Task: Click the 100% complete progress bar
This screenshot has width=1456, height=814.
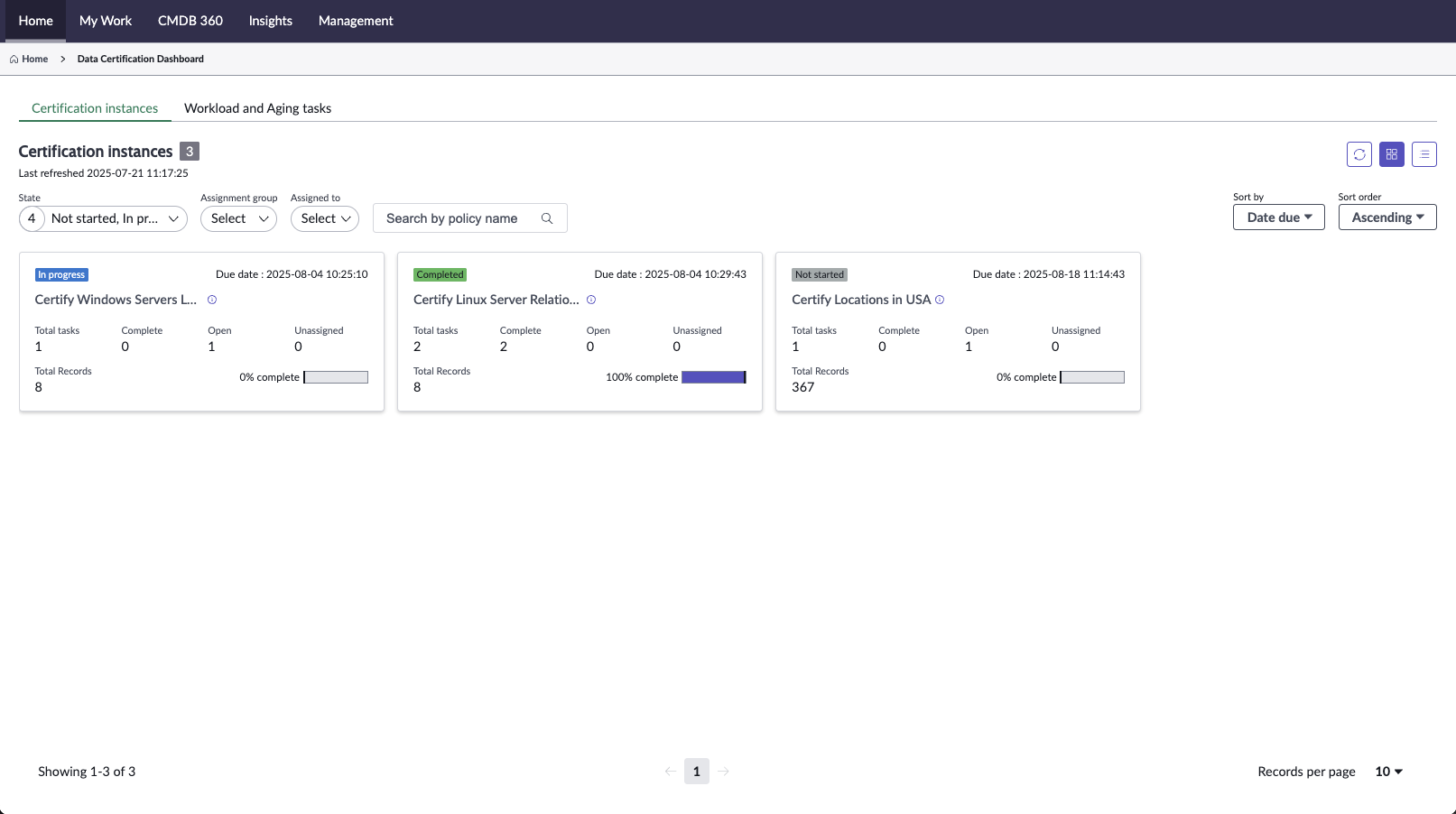Action: [713, 377]
